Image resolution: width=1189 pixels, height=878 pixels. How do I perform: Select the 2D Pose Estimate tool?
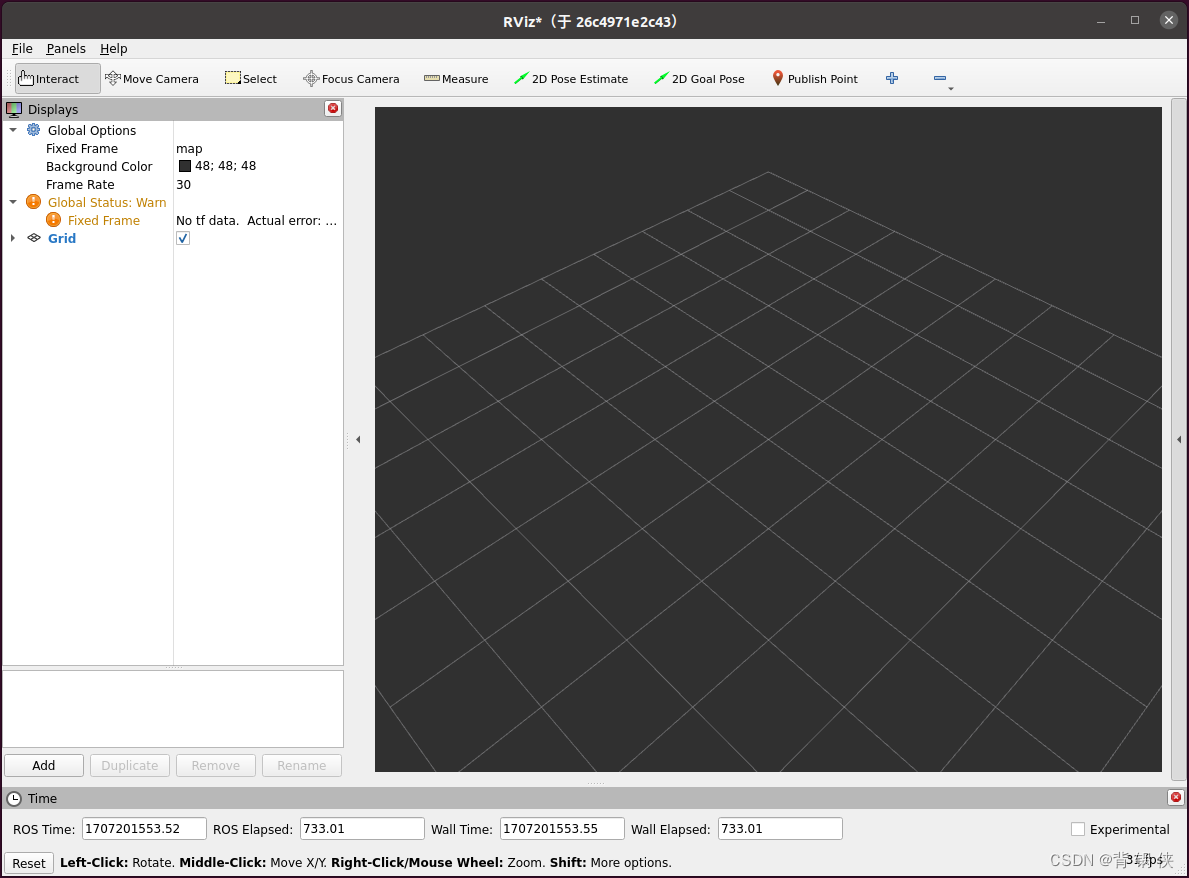pos(571,79)
